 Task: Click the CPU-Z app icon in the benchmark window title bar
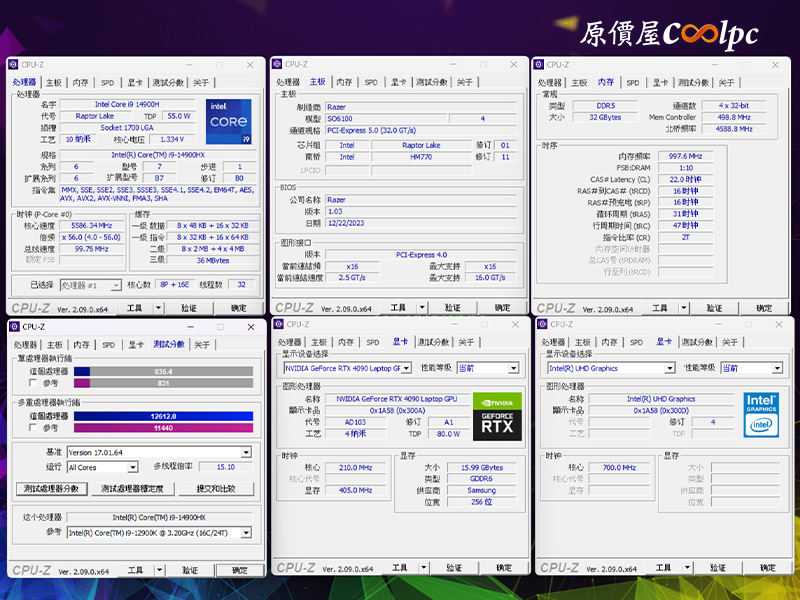click(14, 327)
